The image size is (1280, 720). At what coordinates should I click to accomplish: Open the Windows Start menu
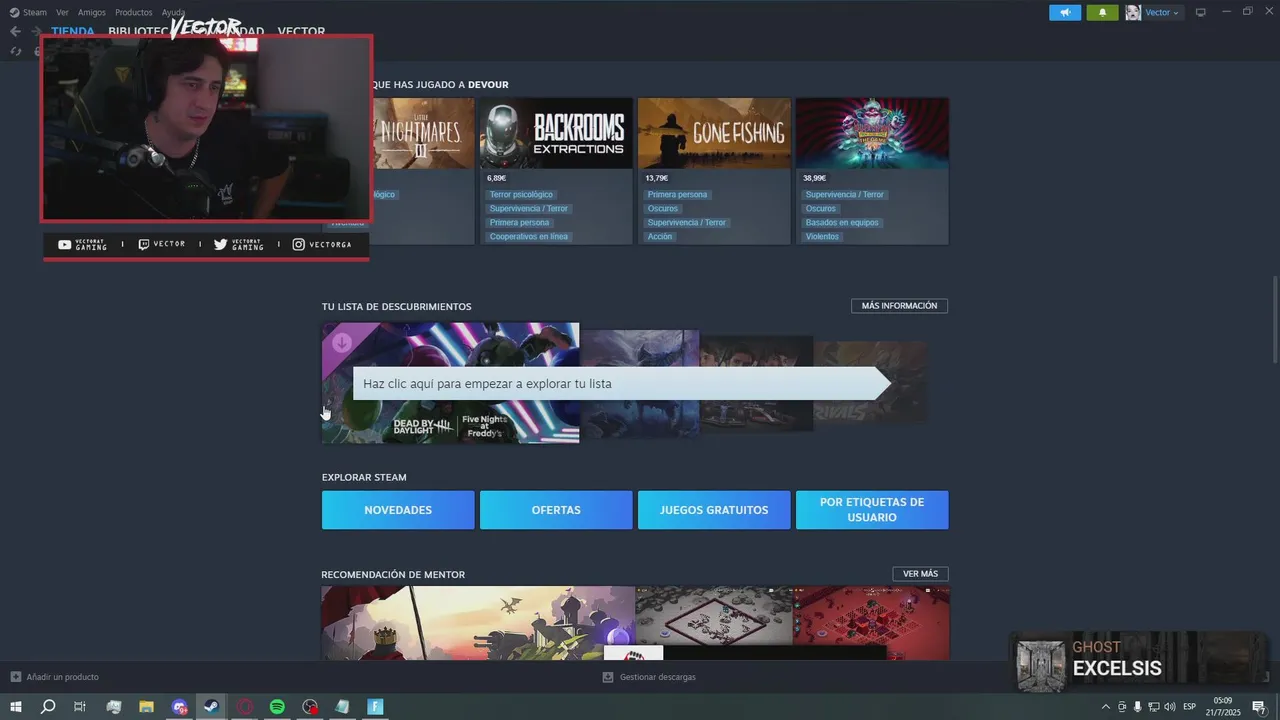(15, 707)
